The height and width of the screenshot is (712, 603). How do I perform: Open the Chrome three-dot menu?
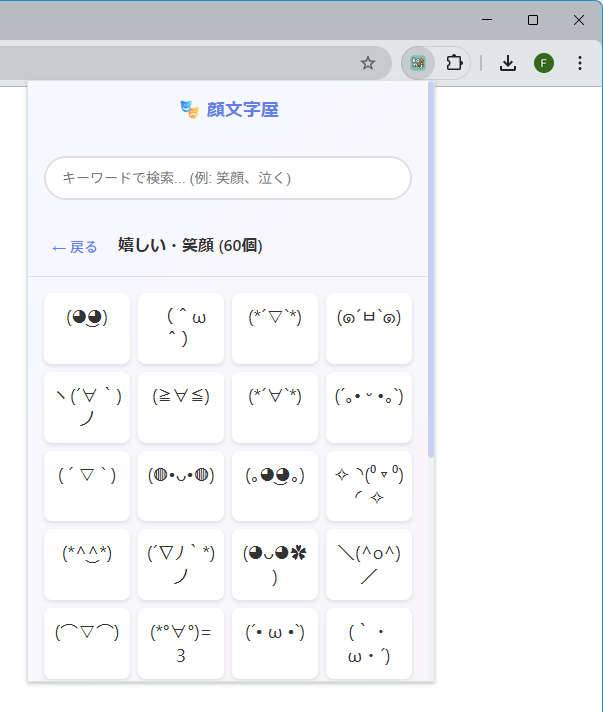coord(580,63)
